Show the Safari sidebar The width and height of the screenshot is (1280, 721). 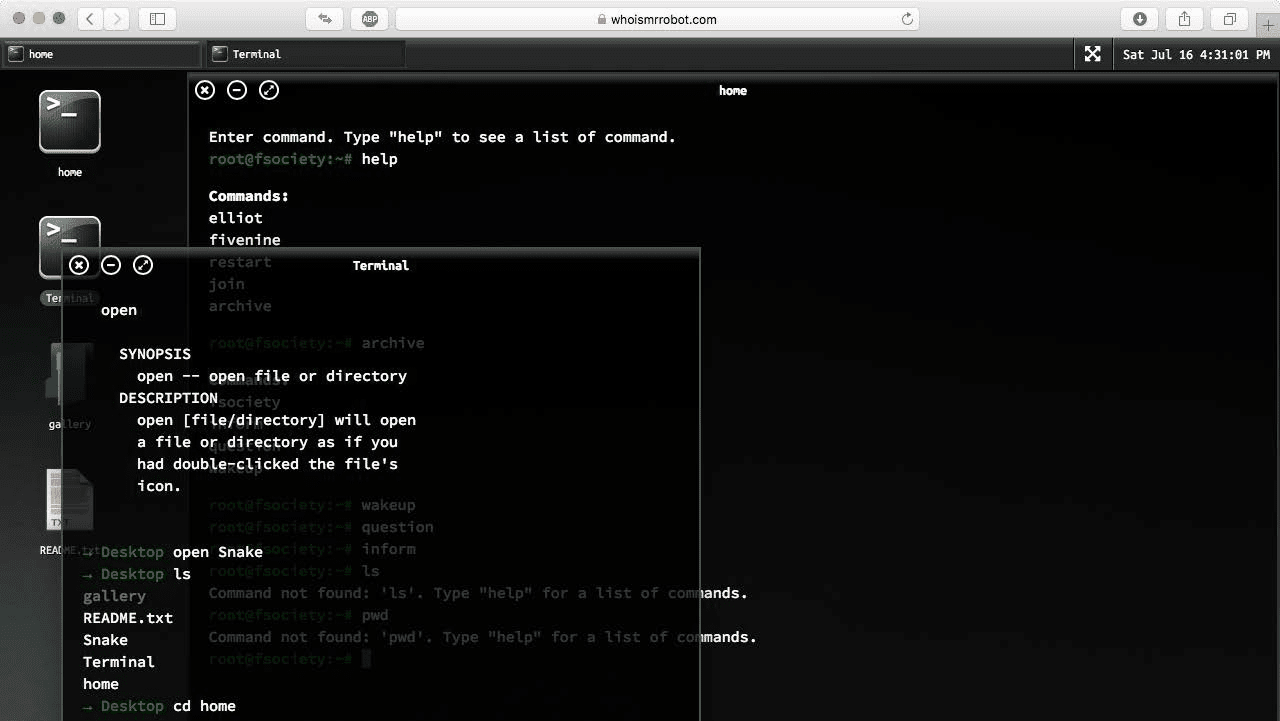pos(157,19)
